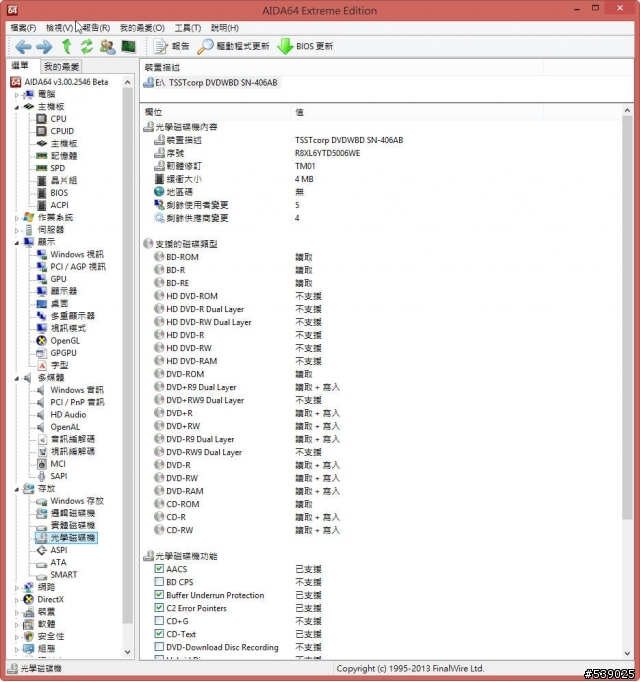Open the 檢視(V) menu
Screen dimensions: 640x682
[59, 28]
